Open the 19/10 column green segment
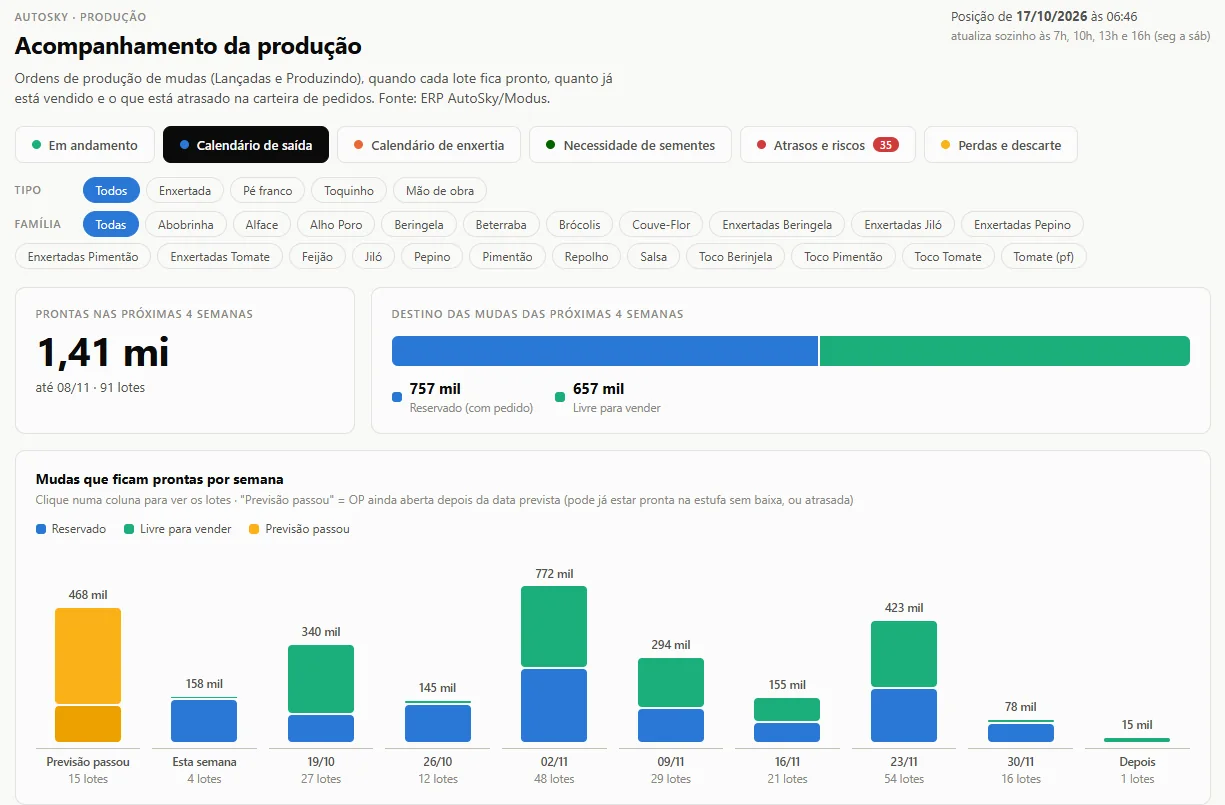This screenshot has width=1225, height=805. 321,678
